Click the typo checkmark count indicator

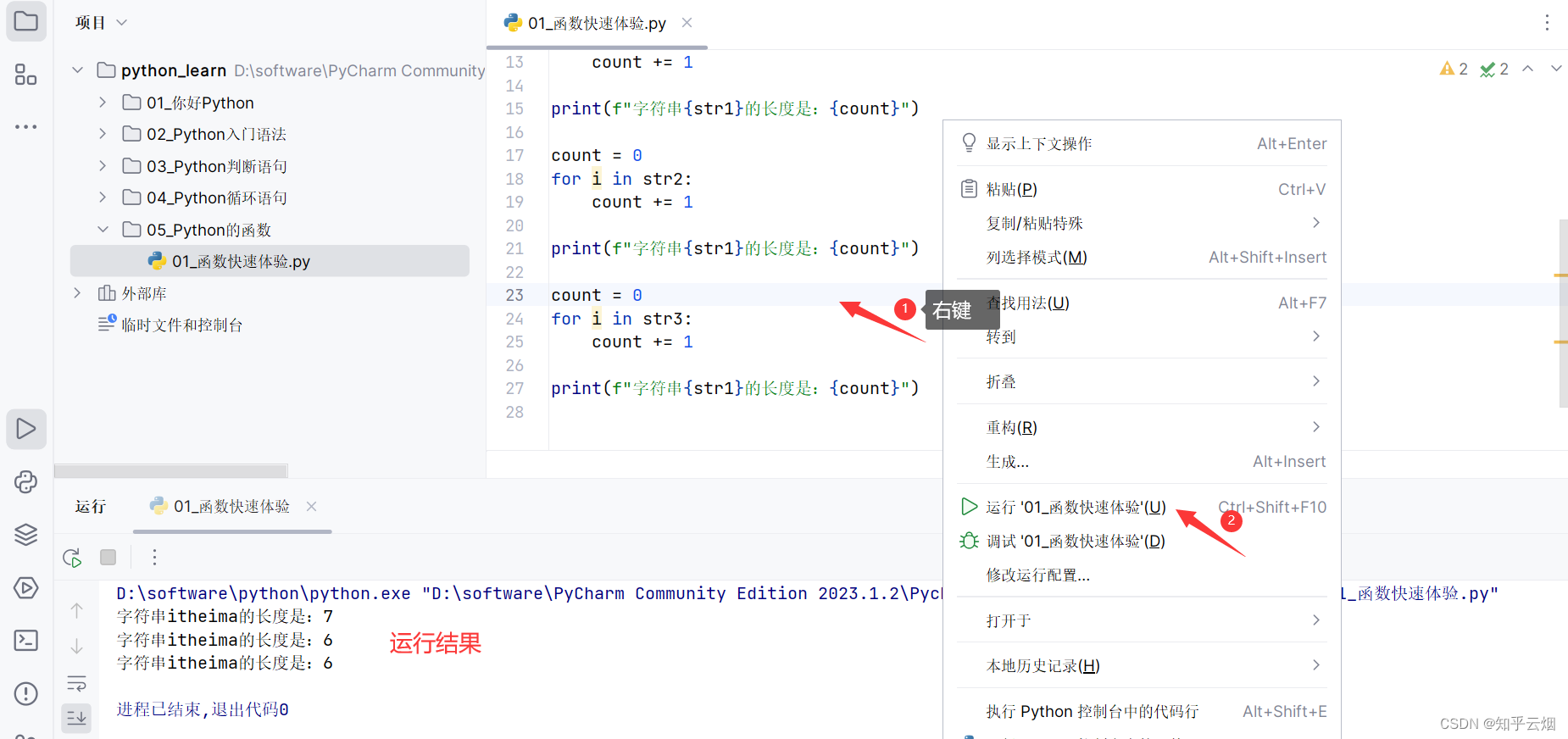1494,69
